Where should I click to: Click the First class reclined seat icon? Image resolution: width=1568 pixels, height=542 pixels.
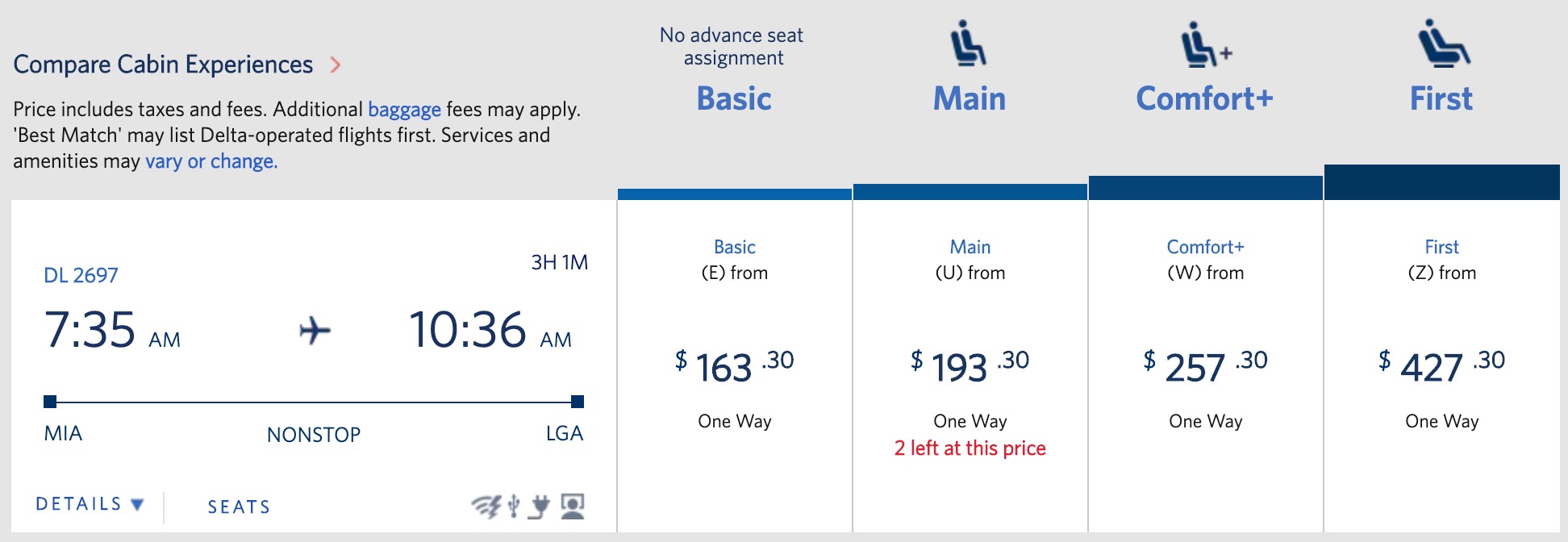click(1443, 42)
